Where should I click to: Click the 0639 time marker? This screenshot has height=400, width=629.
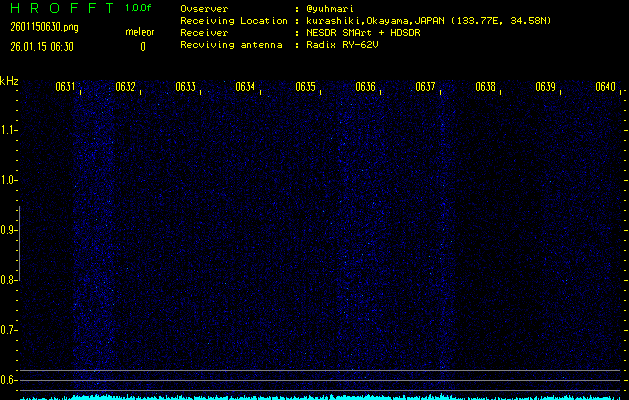(x=545, y=87)
